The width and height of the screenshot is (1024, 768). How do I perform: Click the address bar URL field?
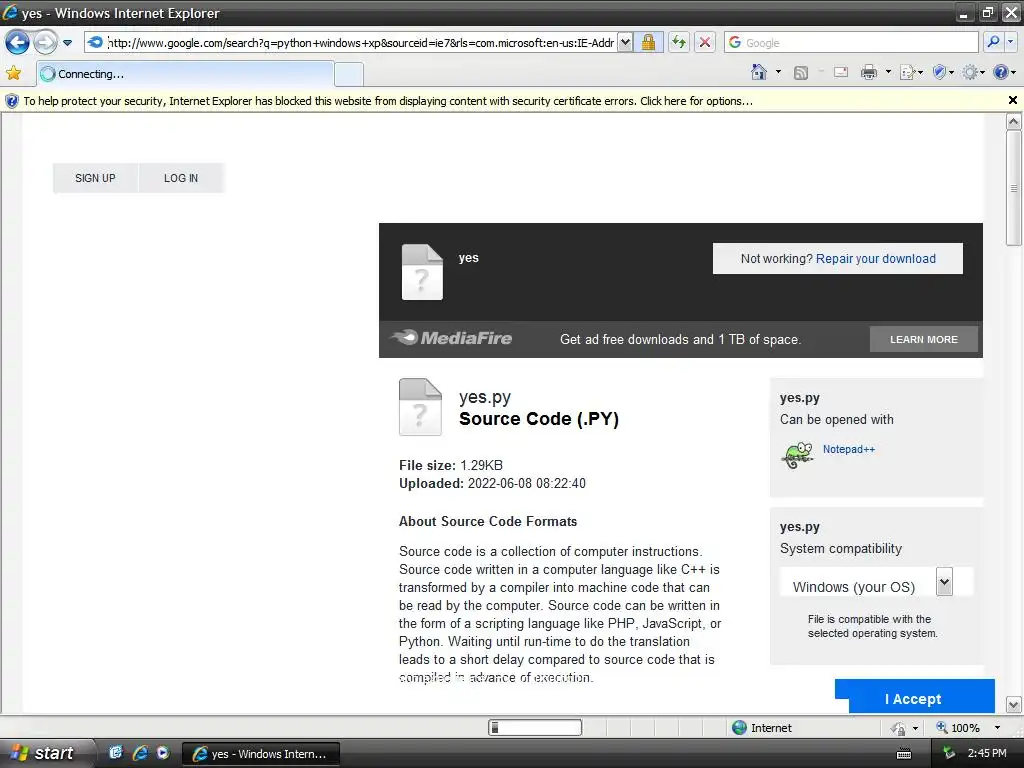(360, 43)
